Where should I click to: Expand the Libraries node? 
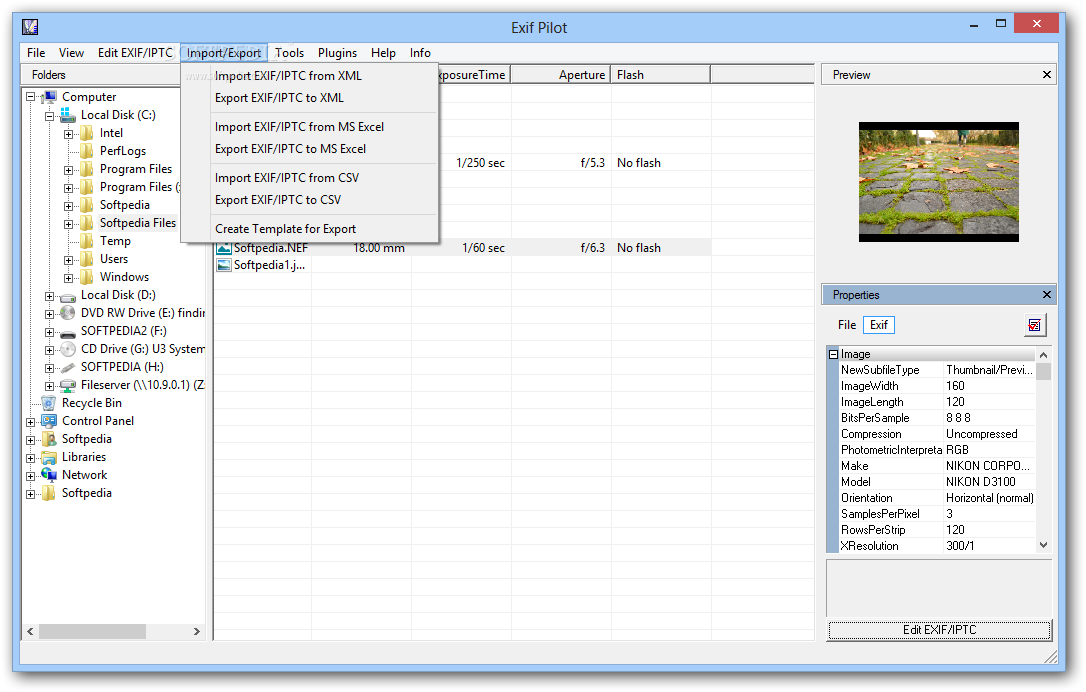pos(30,459)
